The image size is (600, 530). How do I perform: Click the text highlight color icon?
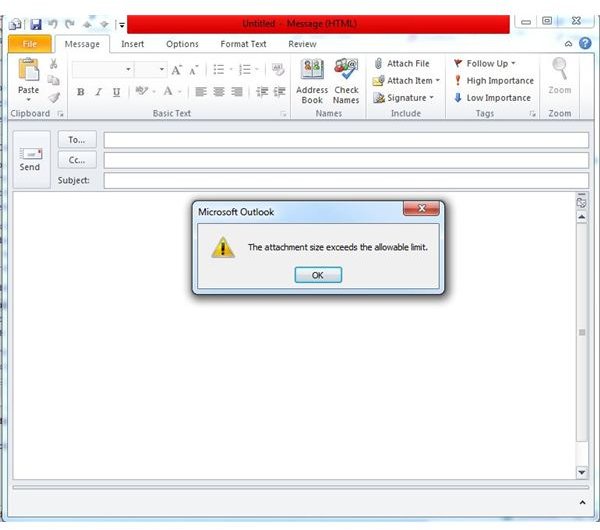pos(141,91)
